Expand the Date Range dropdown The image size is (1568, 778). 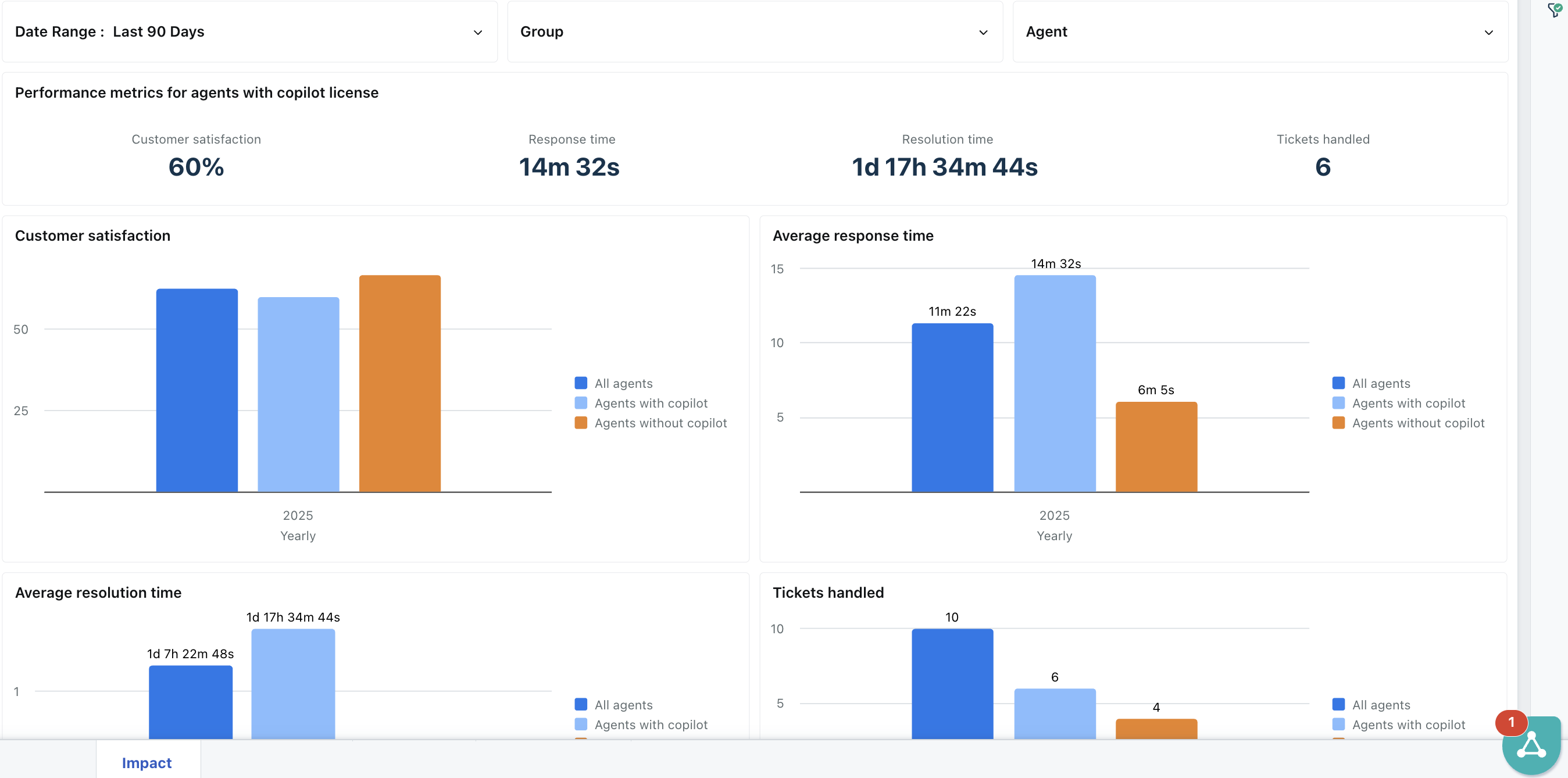point(249,31)
